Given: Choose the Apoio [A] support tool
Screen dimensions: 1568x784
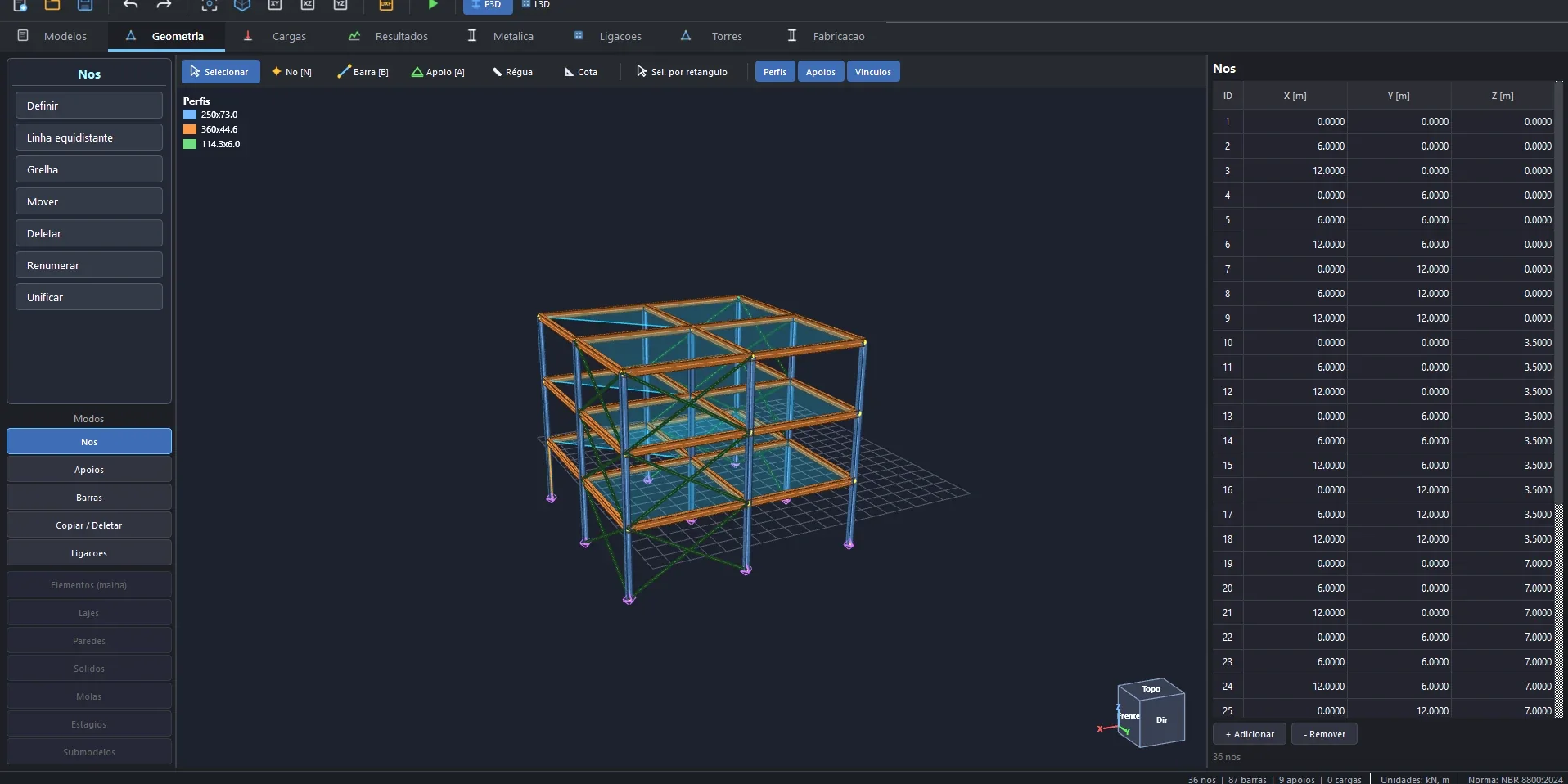Looking at the screenshot, I should (438, 72).
